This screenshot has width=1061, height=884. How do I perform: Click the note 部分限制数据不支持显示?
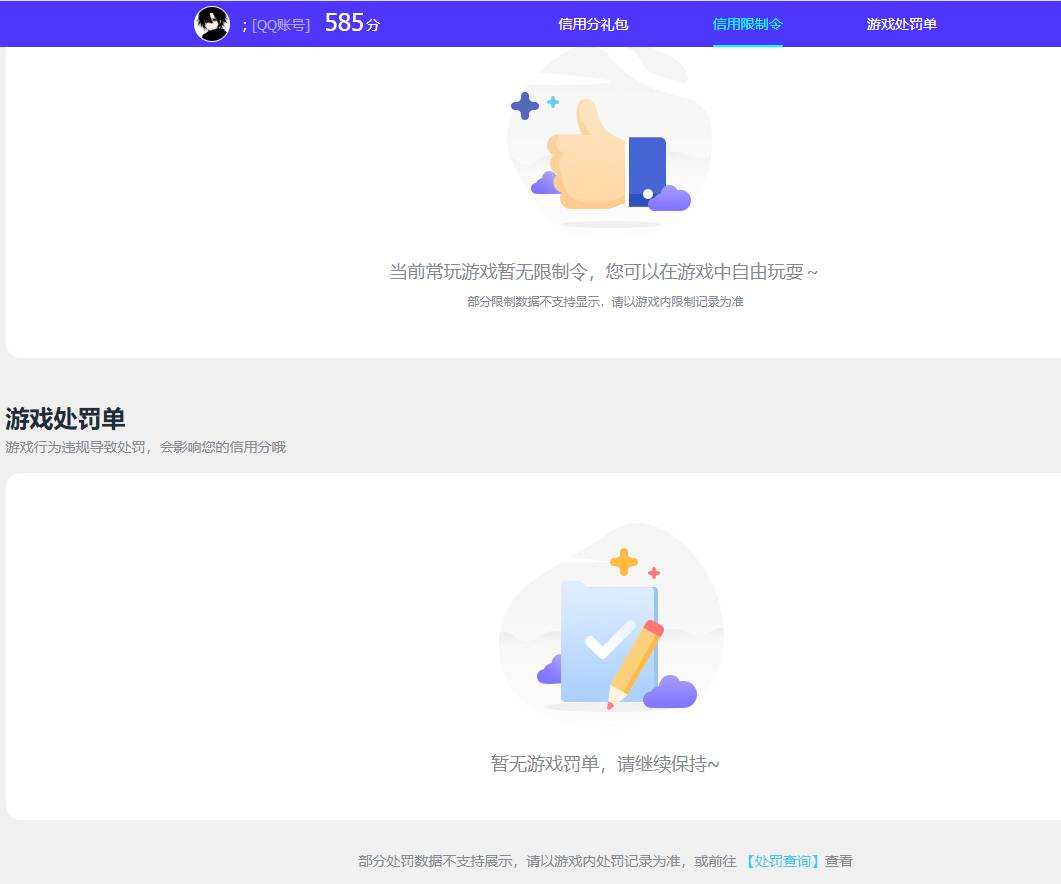pyautogui.click(x=534, y=302)
